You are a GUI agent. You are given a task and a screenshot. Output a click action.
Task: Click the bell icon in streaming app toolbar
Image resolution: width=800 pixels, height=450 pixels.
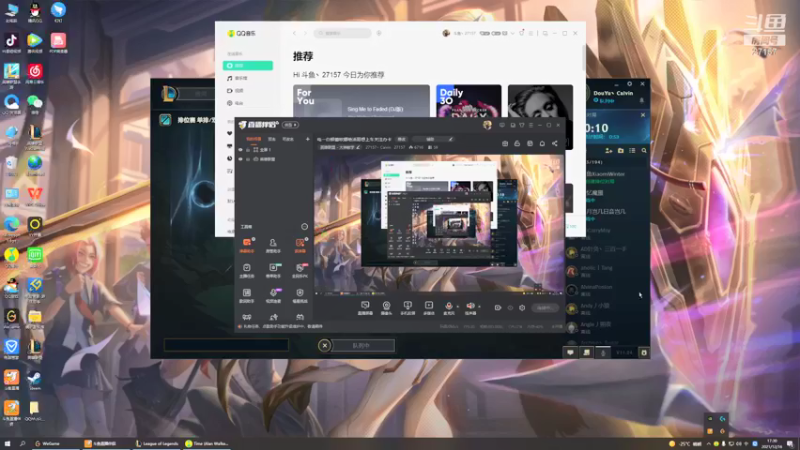coord(542,143)
